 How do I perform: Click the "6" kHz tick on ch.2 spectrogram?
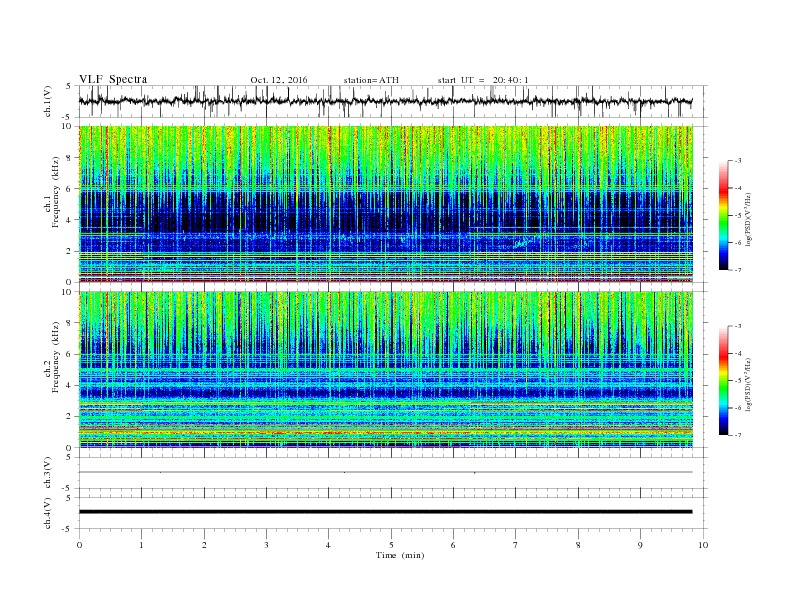tap(70, 354)
